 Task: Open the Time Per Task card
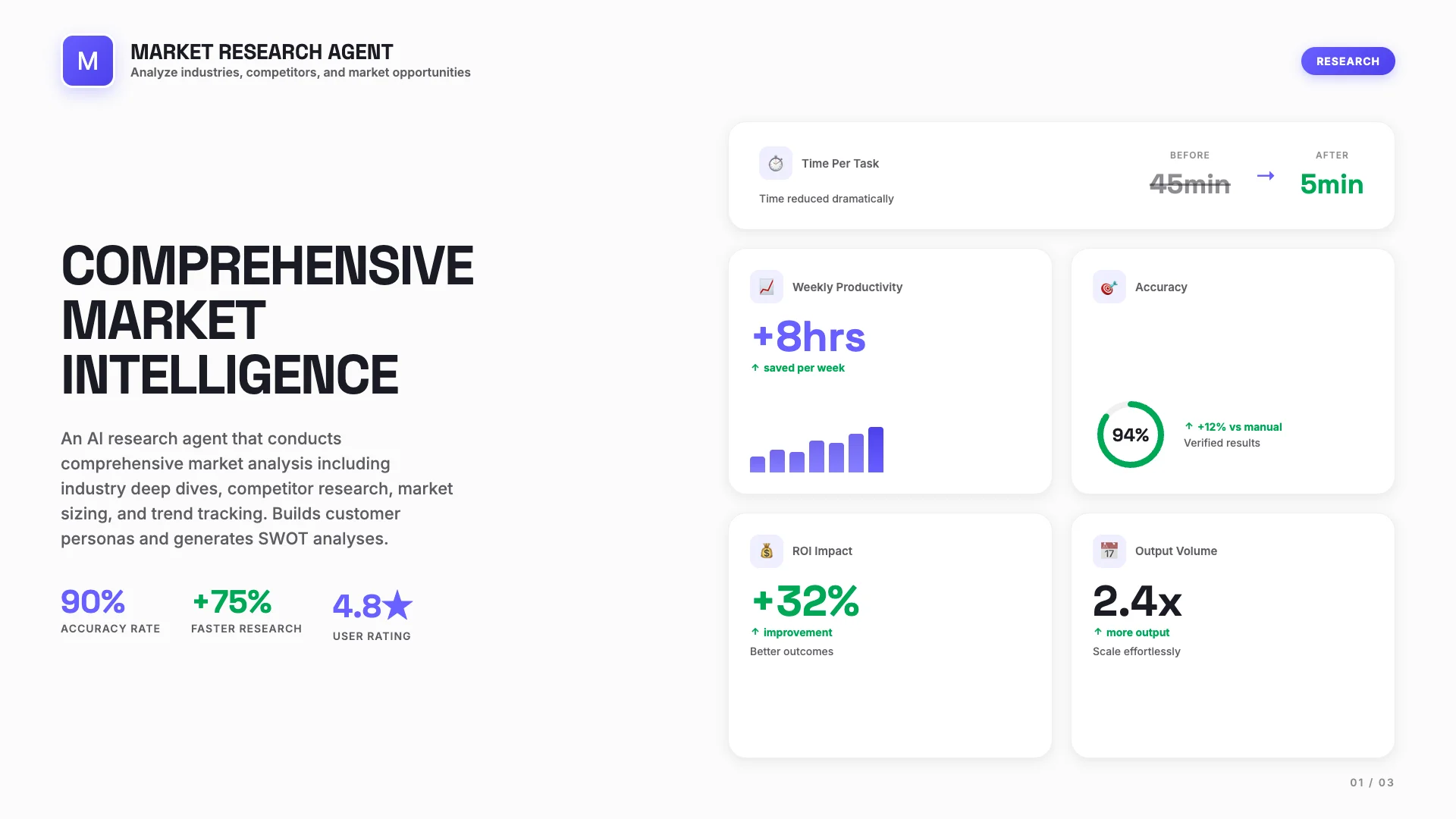pyautogui.click(x=1061, y=175)
